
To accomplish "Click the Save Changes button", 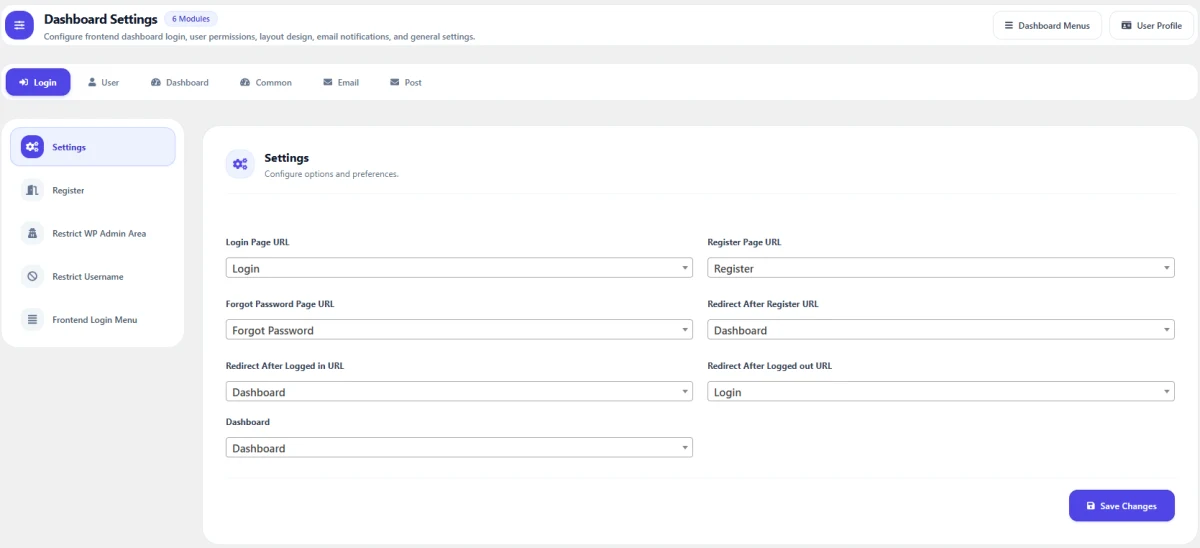I will pyautogui.click(x=1122, y=506).
